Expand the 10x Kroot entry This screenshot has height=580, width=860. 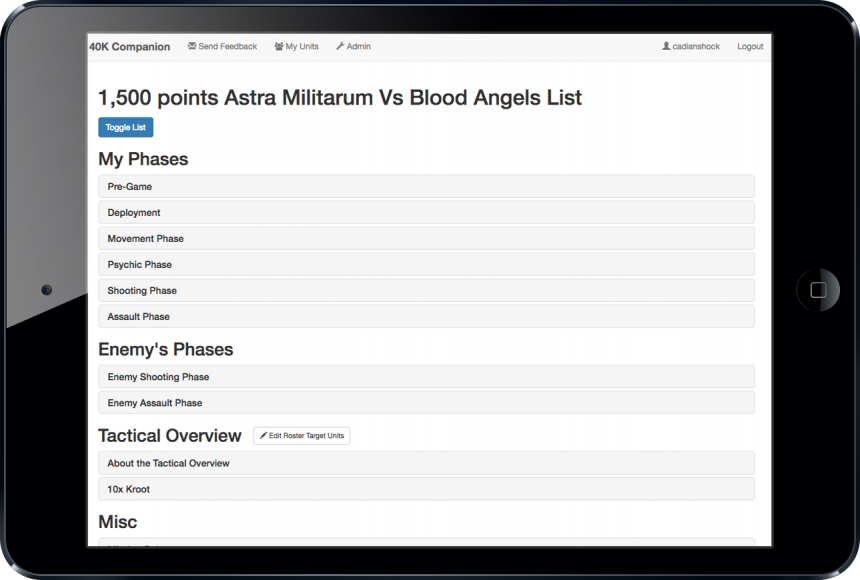pos(426,489)
